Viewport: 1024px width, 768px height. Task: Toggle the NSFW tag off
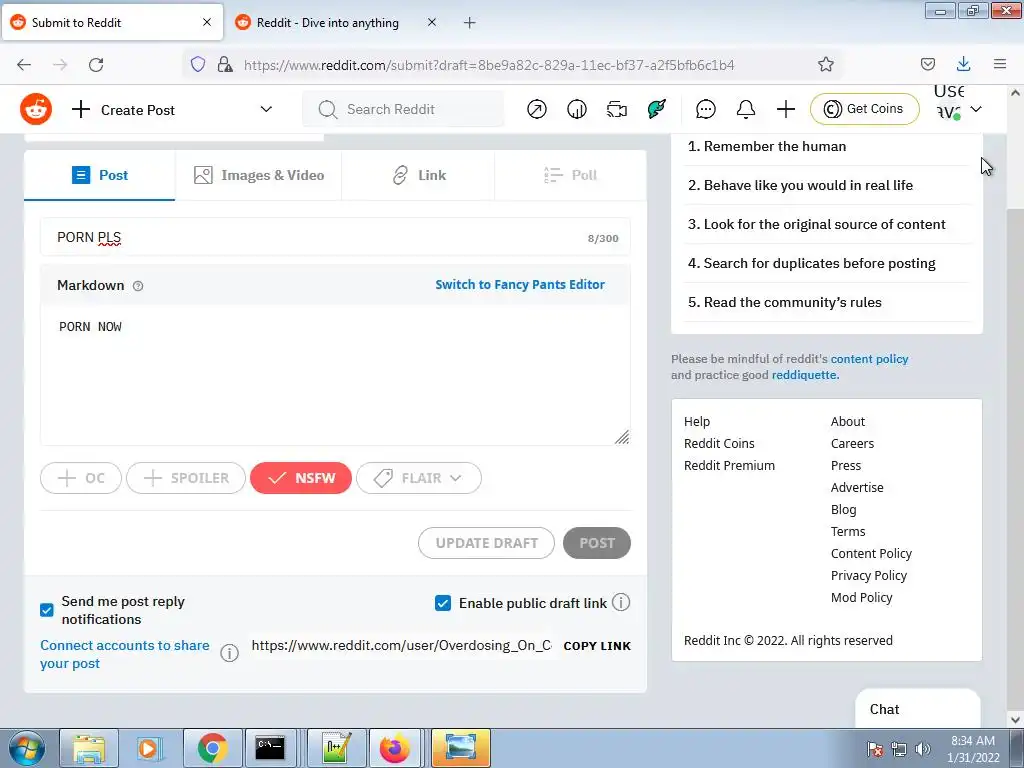click(300, 478)
